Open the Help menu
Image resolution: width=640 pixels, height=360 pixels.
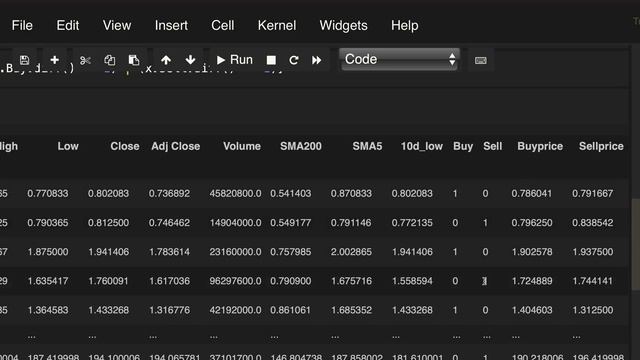pos(404,25)
